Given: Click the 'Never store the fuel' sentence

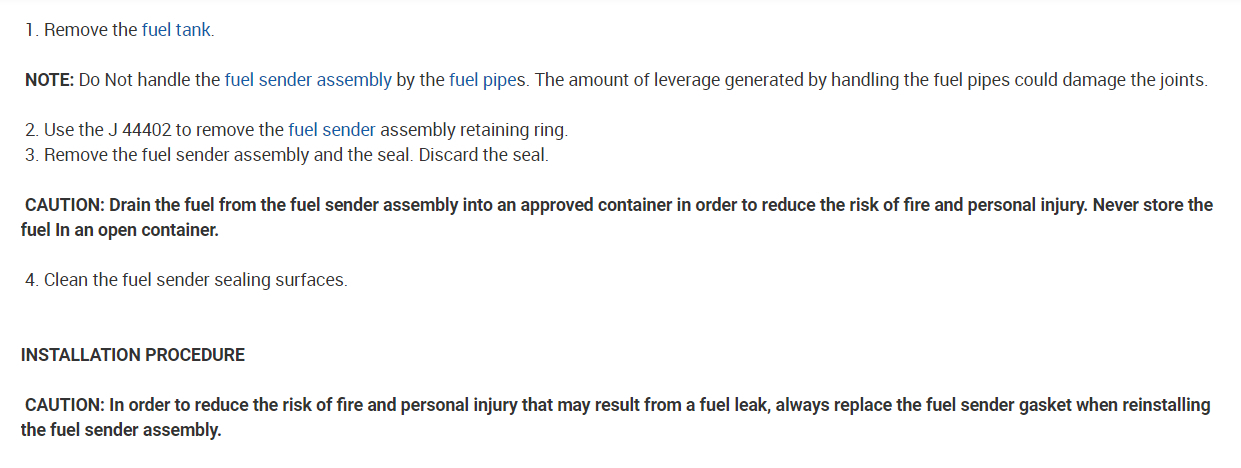Looking at the screenshot, I should (x=1150, y=205).
